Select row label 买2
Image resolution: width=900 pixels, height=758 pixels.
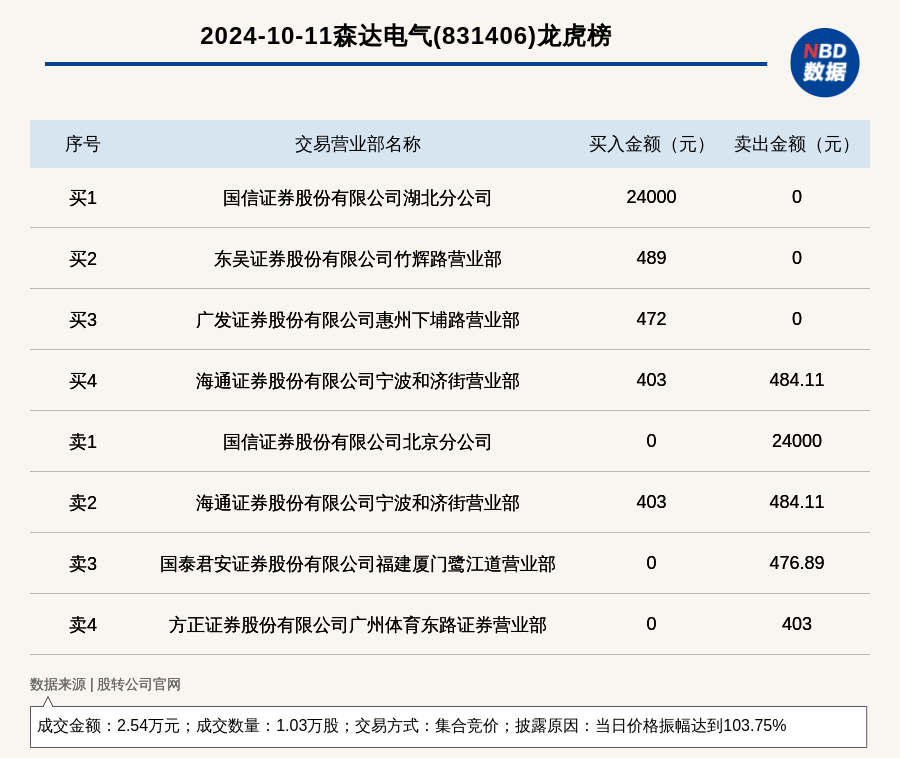(x=83, y=259)
